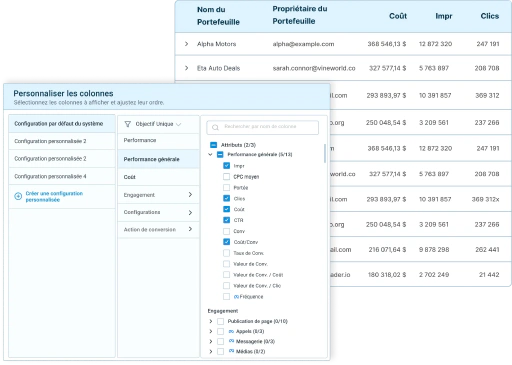This screenshot has width=512, height=365.
Task: Click the magnifier icon in the column search box
Action: click(215, 127)
